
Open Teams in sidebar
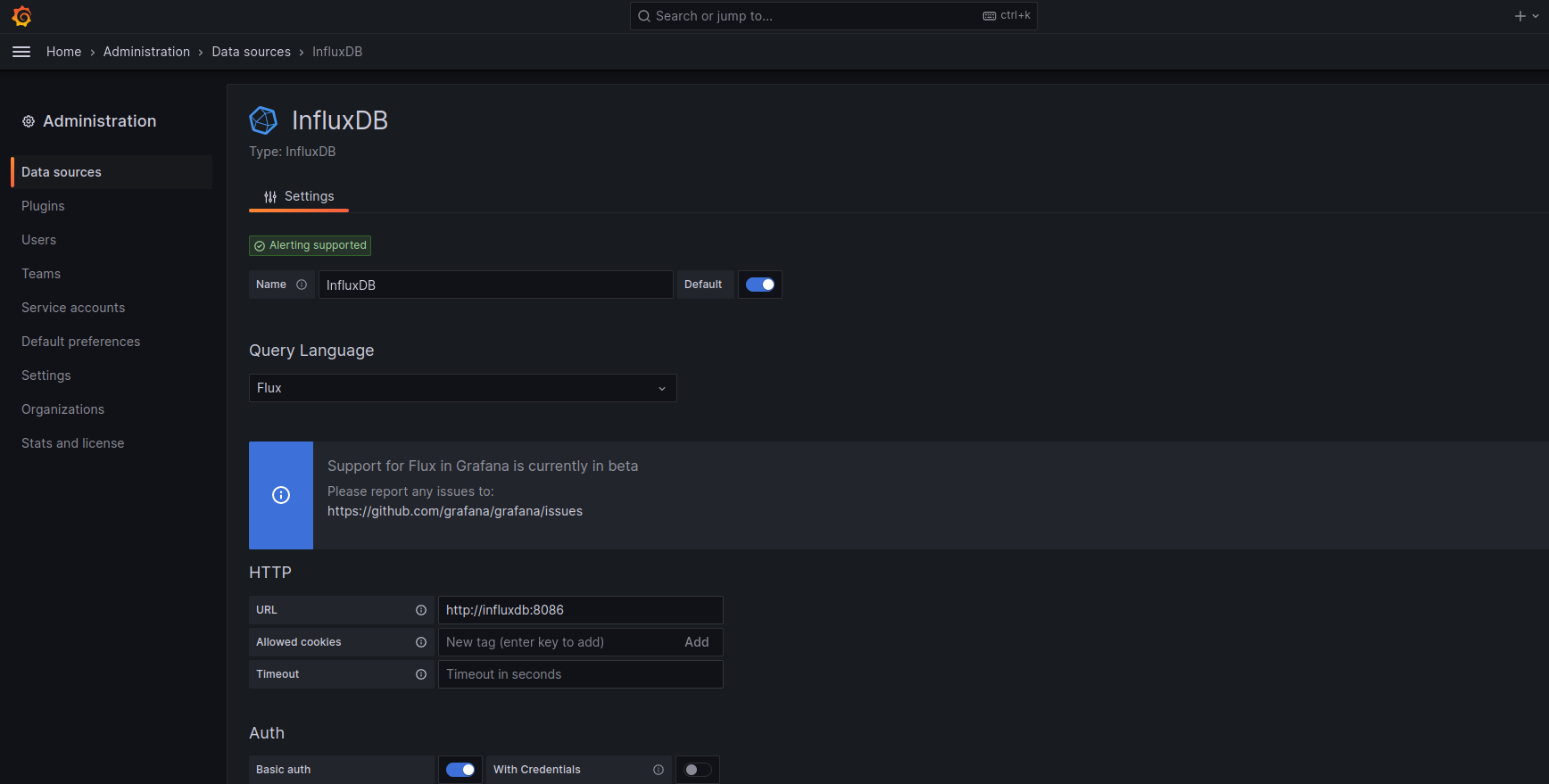click(x=41, y=274)
